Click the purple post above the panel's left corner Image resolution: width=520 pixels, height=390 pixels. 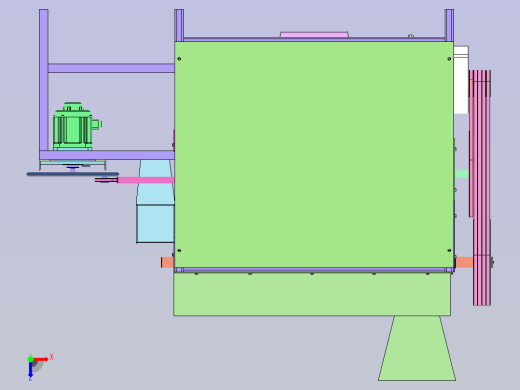[x=179, y=25]
